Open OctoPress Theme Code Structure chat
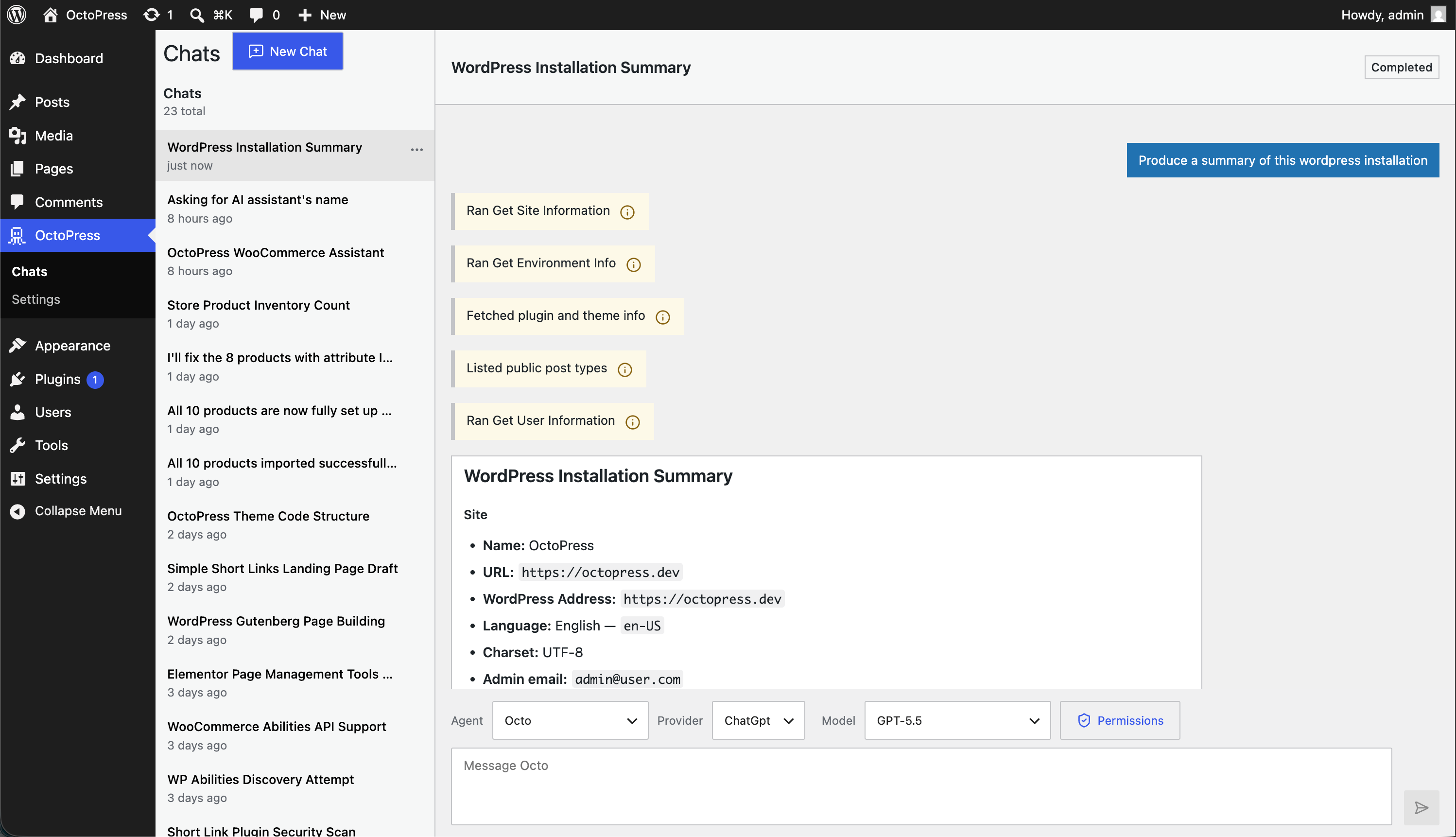Image resolution: width=1456 pixels, height=837 pixels. pyautogui.click(x=295, y=524)
